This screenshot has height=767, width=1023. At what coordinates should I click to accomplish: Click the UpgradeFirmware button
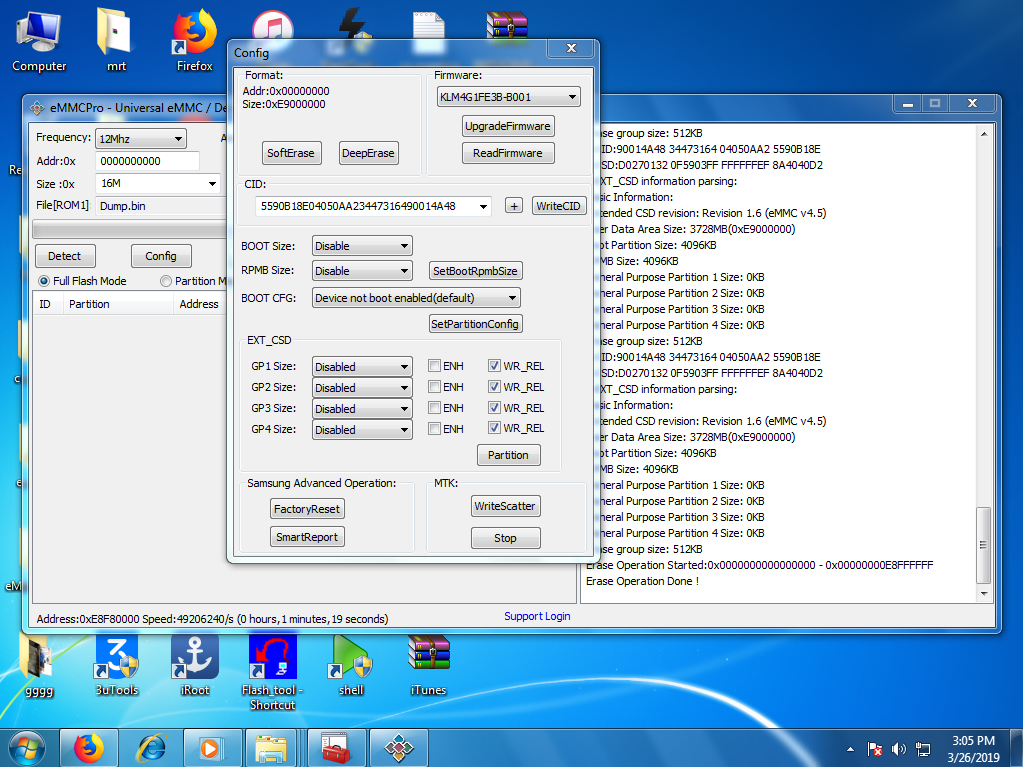tap(508, 126)
